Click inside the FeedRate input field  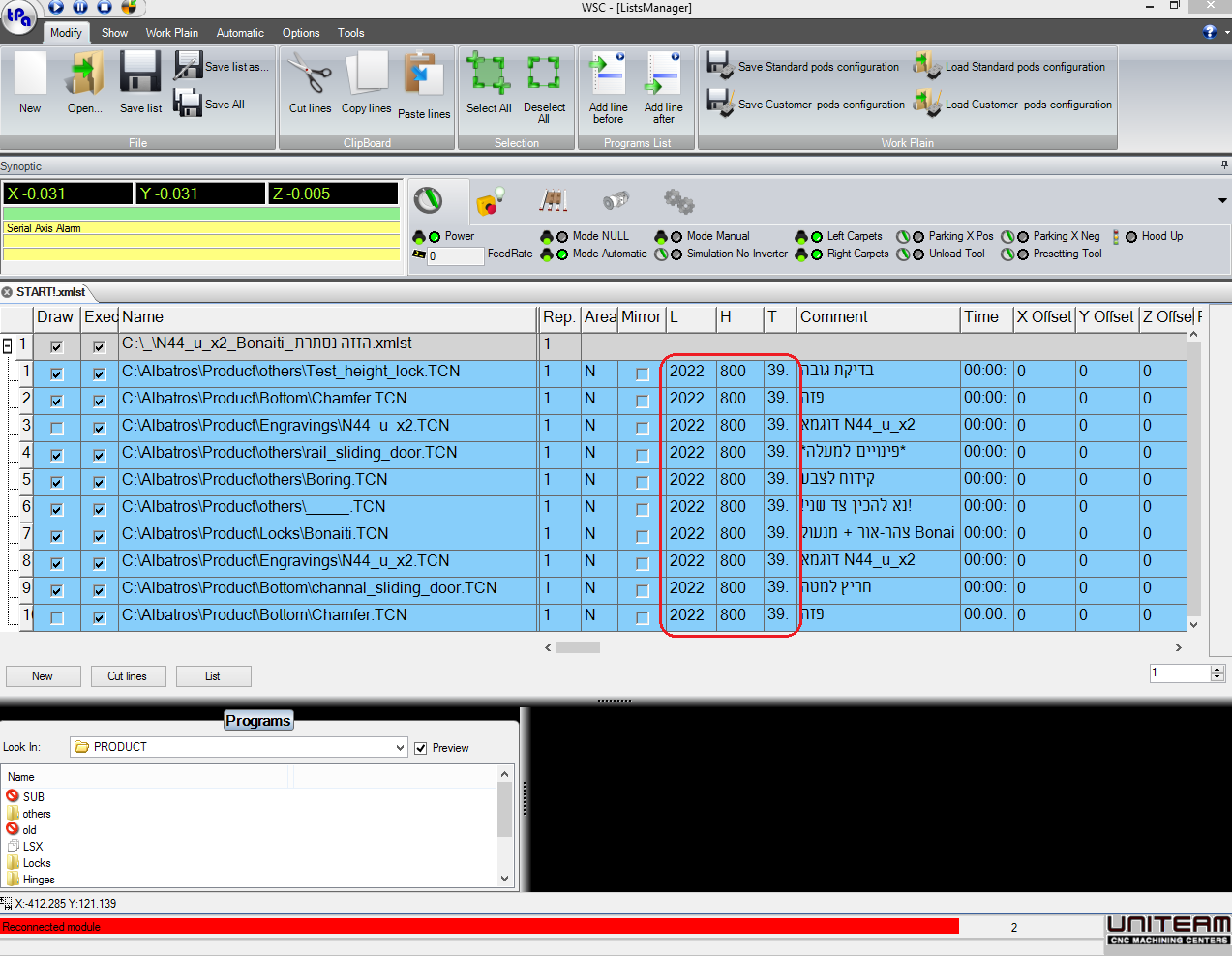(x=455, y=254)
